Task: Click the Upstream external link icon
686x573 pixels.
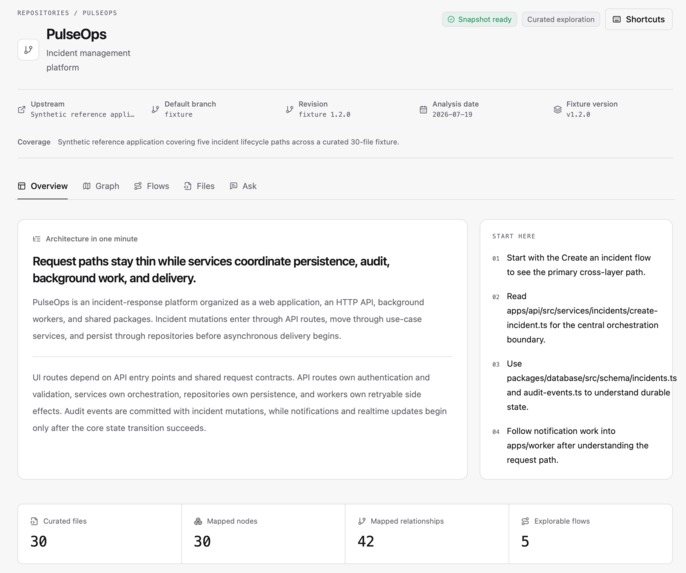Action: click(x=21, y=109)
